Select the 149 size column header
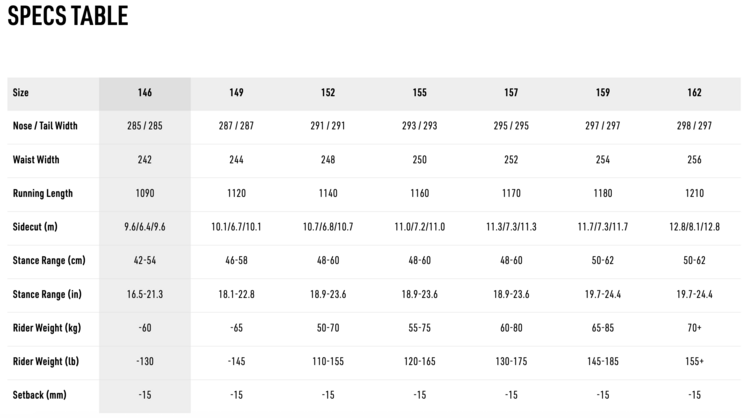750x418 pixels. coord(236,93)
